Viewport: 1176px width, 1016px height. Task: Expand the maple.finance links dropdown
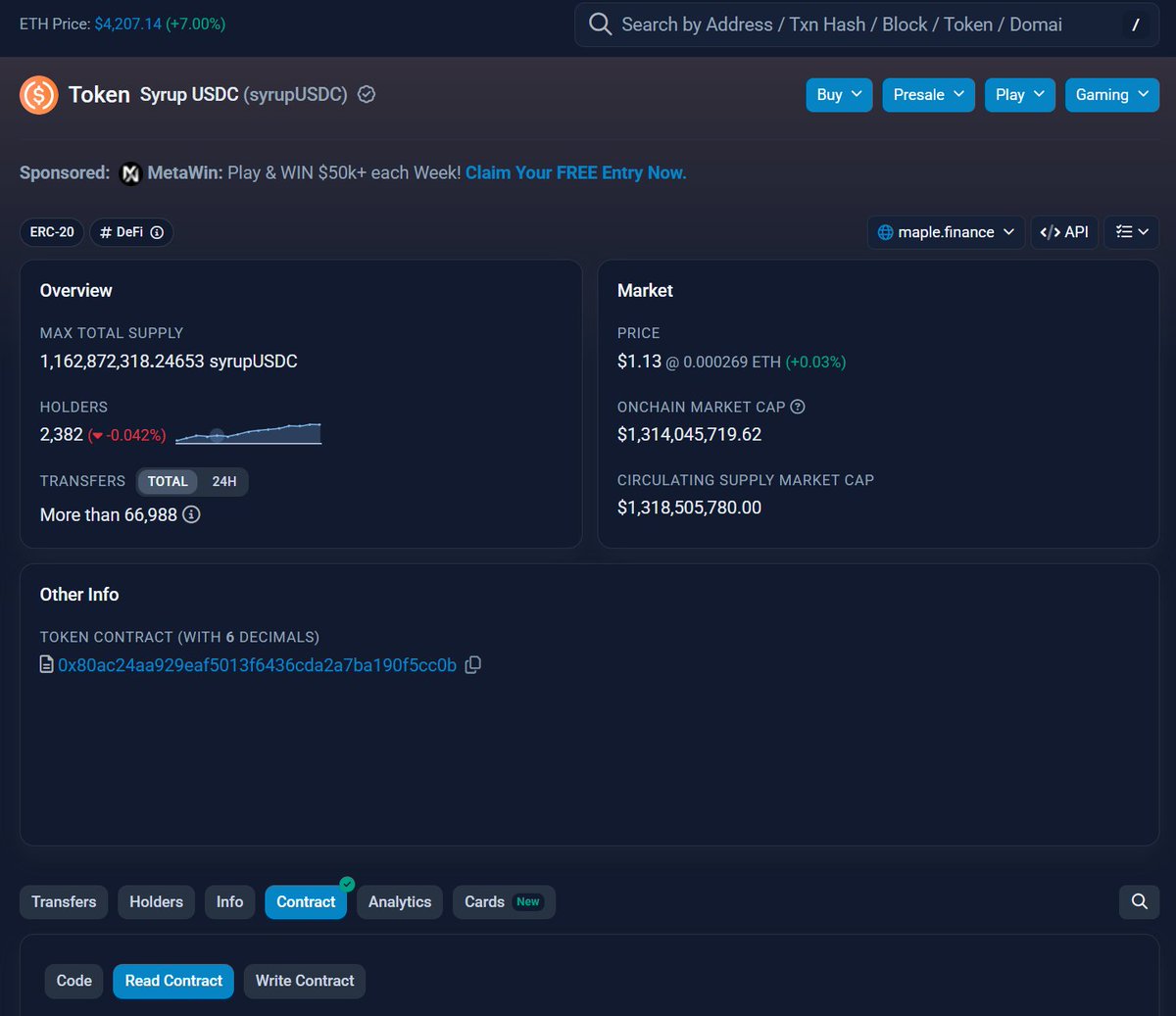(x=946, y=232)
